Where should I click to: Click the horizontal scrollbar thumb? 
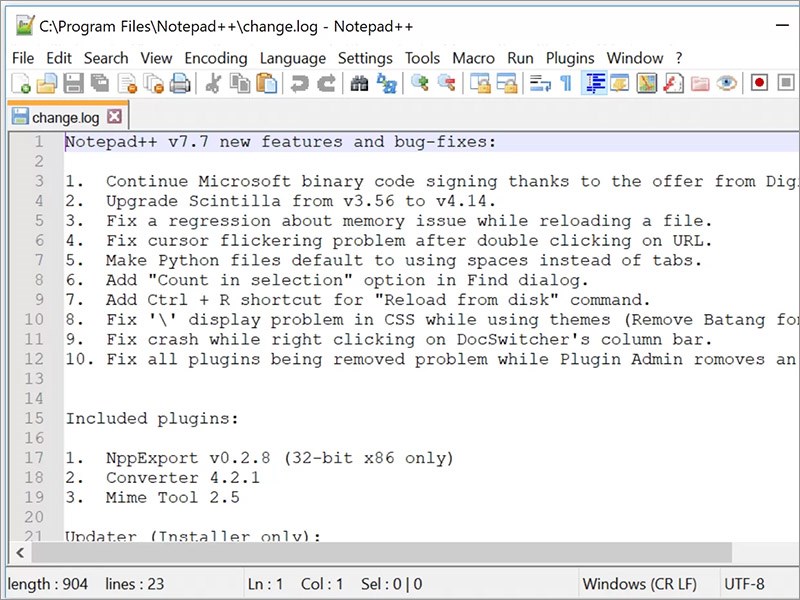(x=382, y=553)
